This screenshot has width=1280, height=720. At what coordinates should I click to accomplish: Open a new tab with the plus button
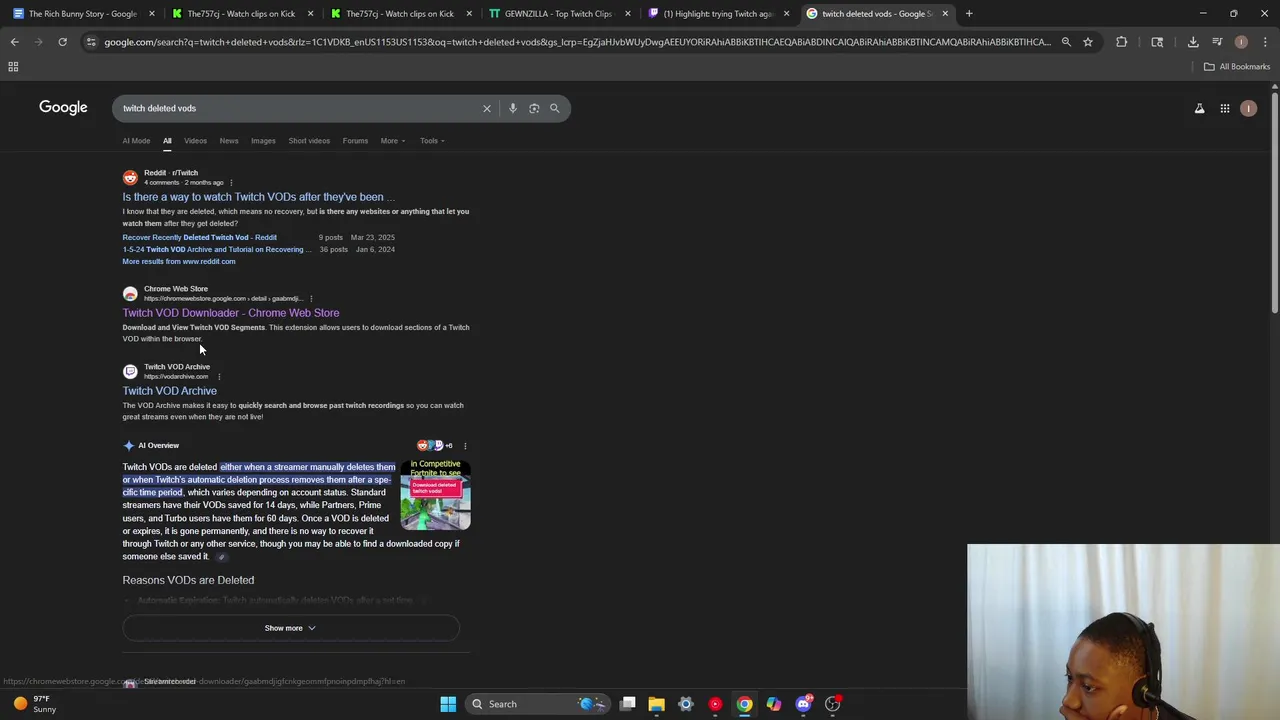(x=969, y=13)
